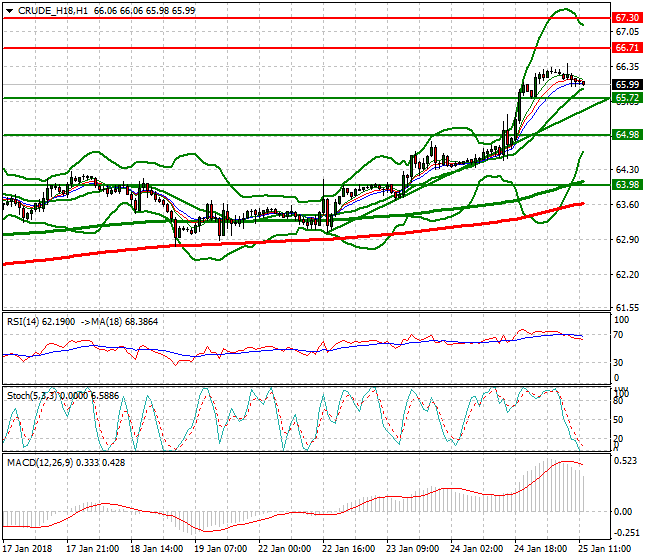Click the 25 Jan 11:00 time label

coord(605,549)
